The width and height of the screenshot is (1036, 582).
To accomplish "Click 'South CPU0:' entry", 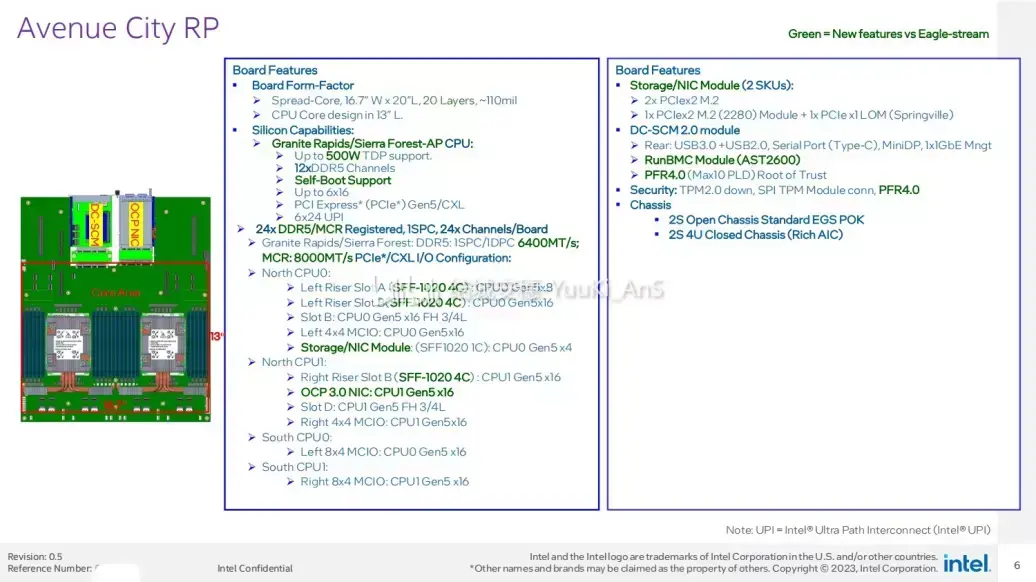I will pyautogui.click(x=297, y=437).
